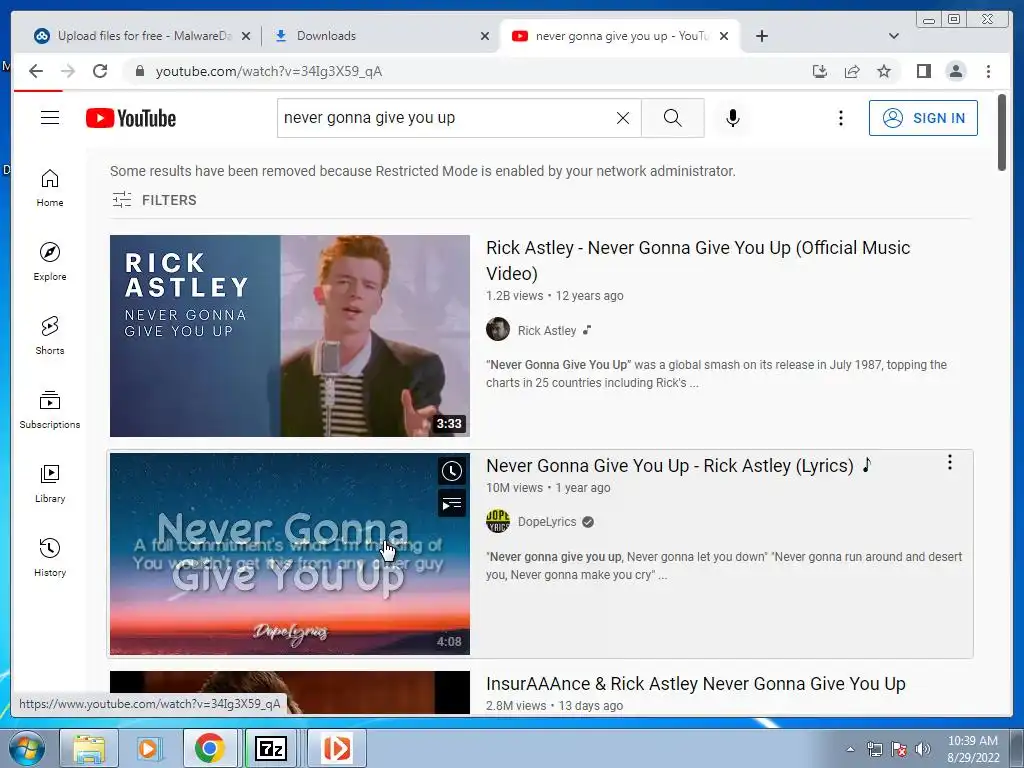
Task: Click the install app icon in the address bar
Action: (x=820, y=71)
